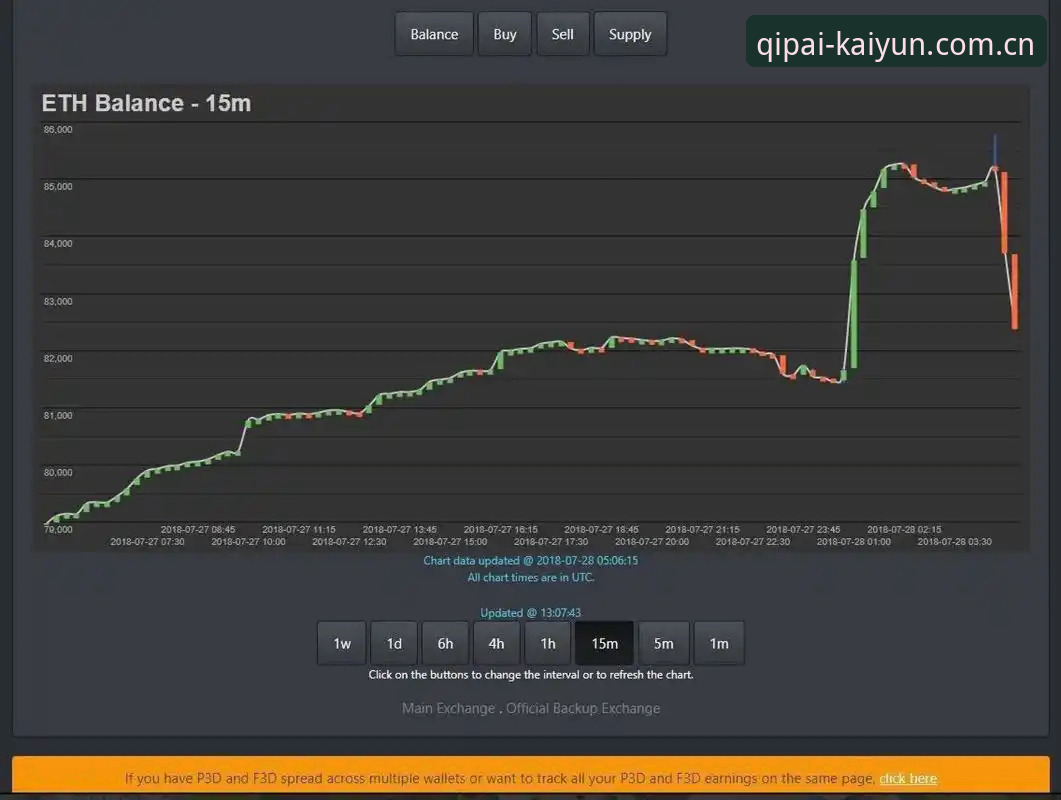
Task: Change interval to 4h
Action: click(497, 643)
